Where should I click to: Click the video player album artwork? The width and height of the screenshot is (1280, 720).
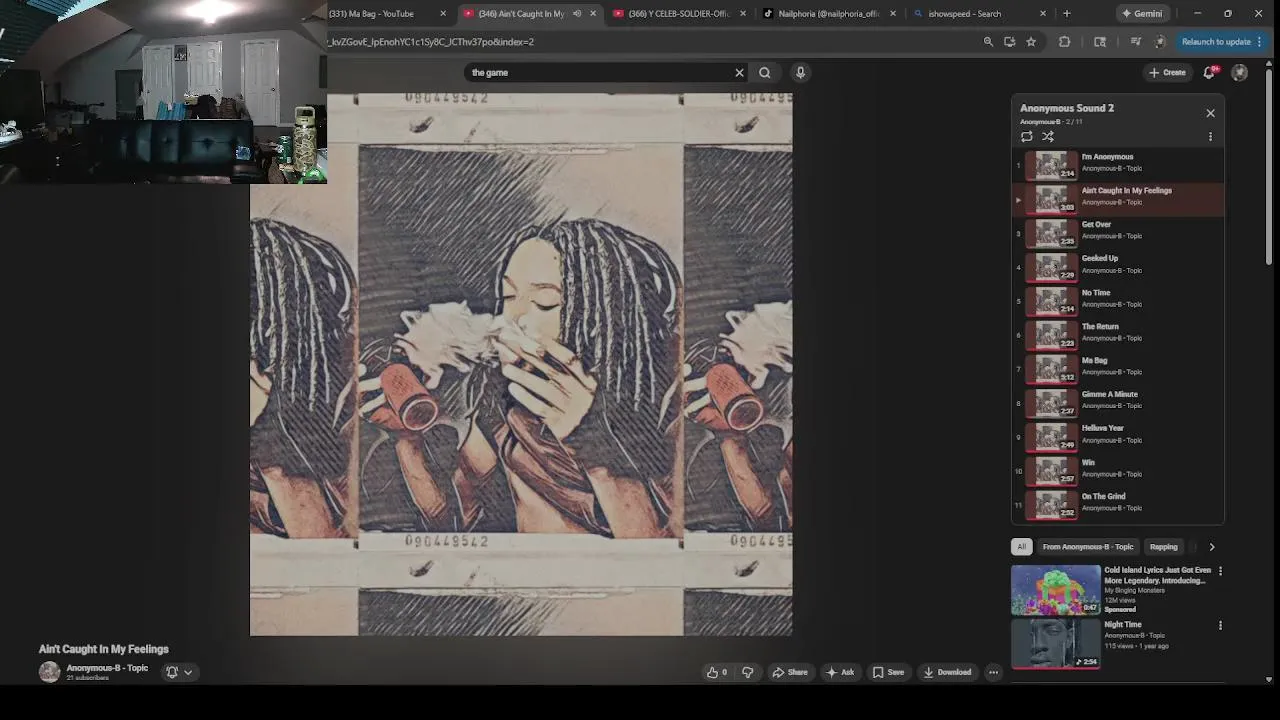[521, 364]
